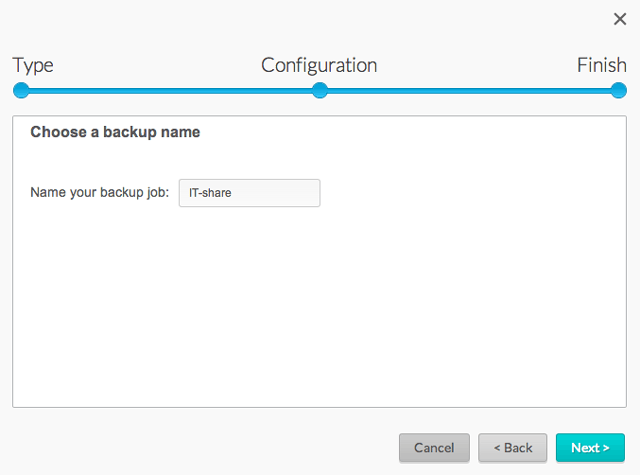Jump to the Finish step circle marker
640x475 pixels.
click(x=618, y=90)
